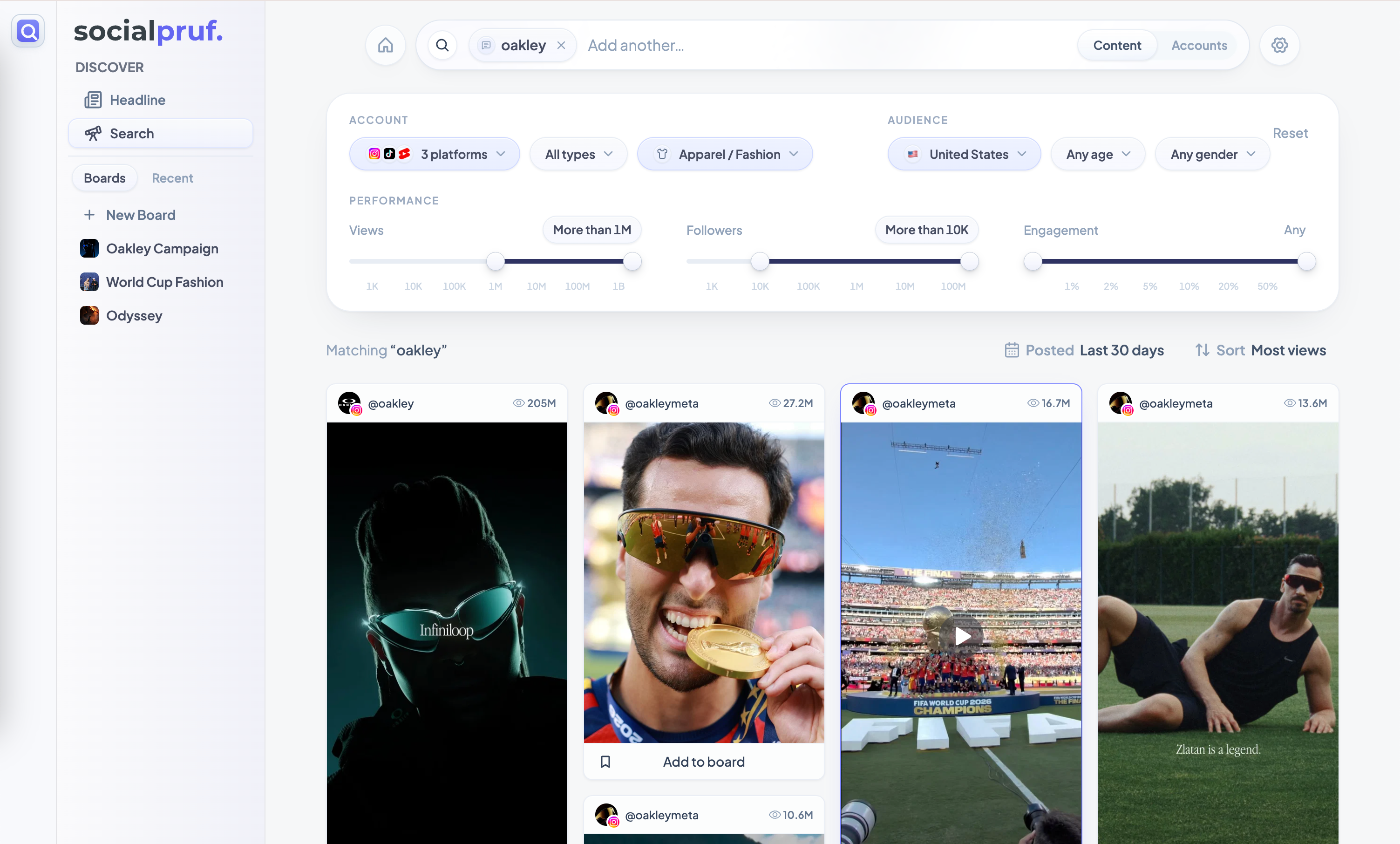
Task: Select the Boards tab
Action: pos(104,178)
